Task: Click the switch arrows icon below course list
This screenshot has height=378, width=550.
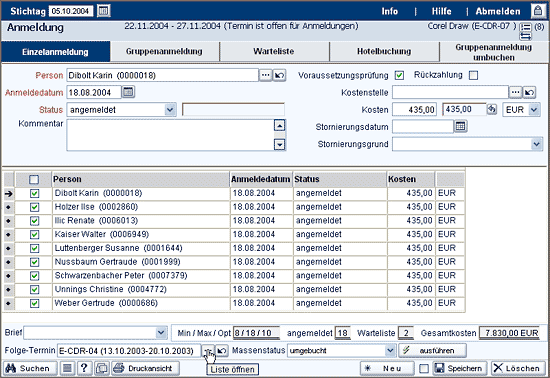Action: pyautogui.click(x=525, y=36)
